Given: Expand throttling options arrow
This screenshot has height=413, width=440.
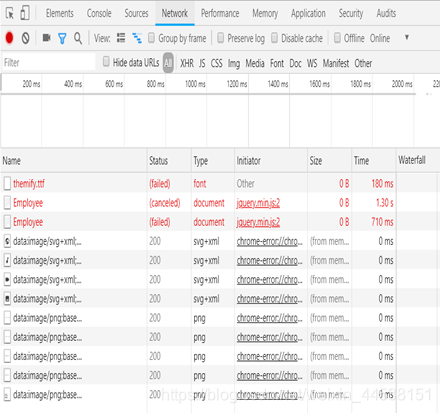Looking at the screenshot, I should pyautogui.click(x=407, y=37).
